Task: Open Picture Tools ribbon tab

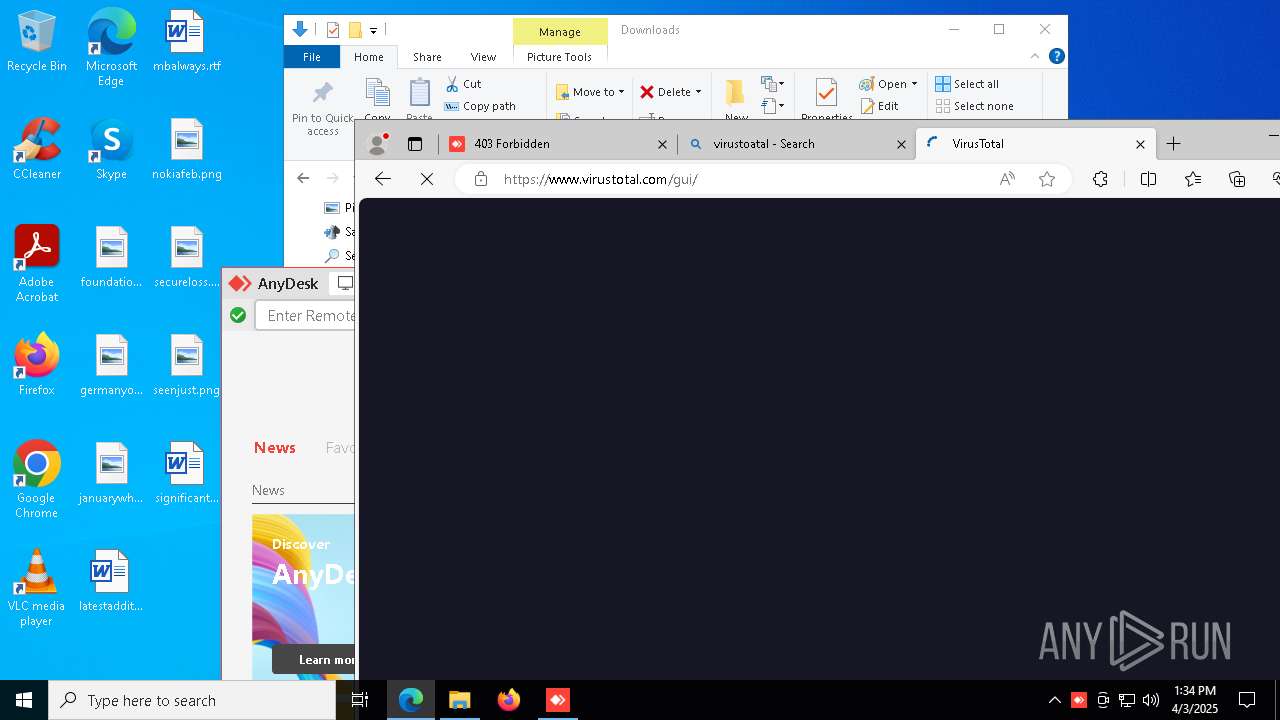Action: 559,57
